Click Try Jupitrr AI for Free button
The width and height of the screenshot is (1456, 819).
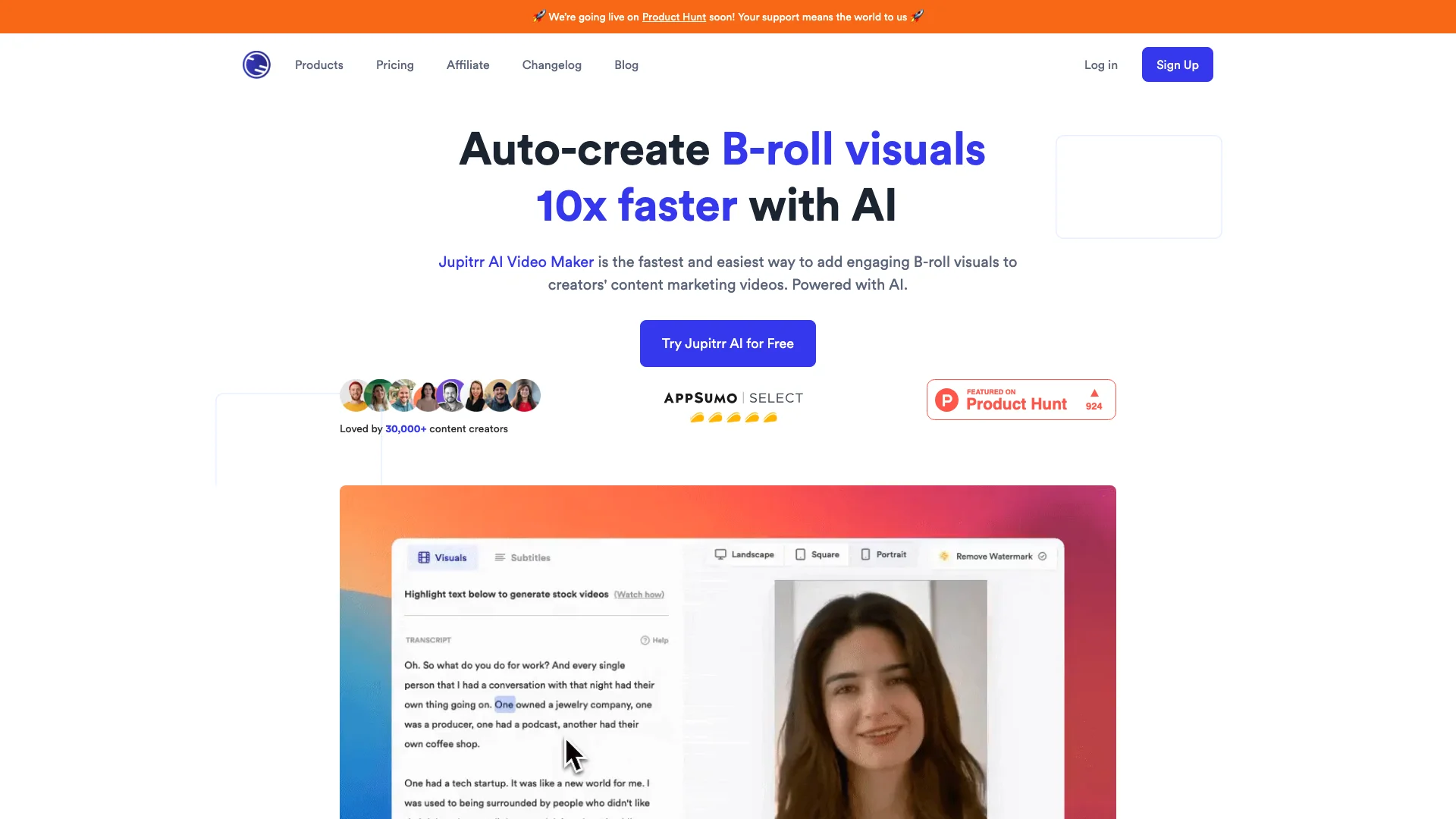[x=728, y=343]
